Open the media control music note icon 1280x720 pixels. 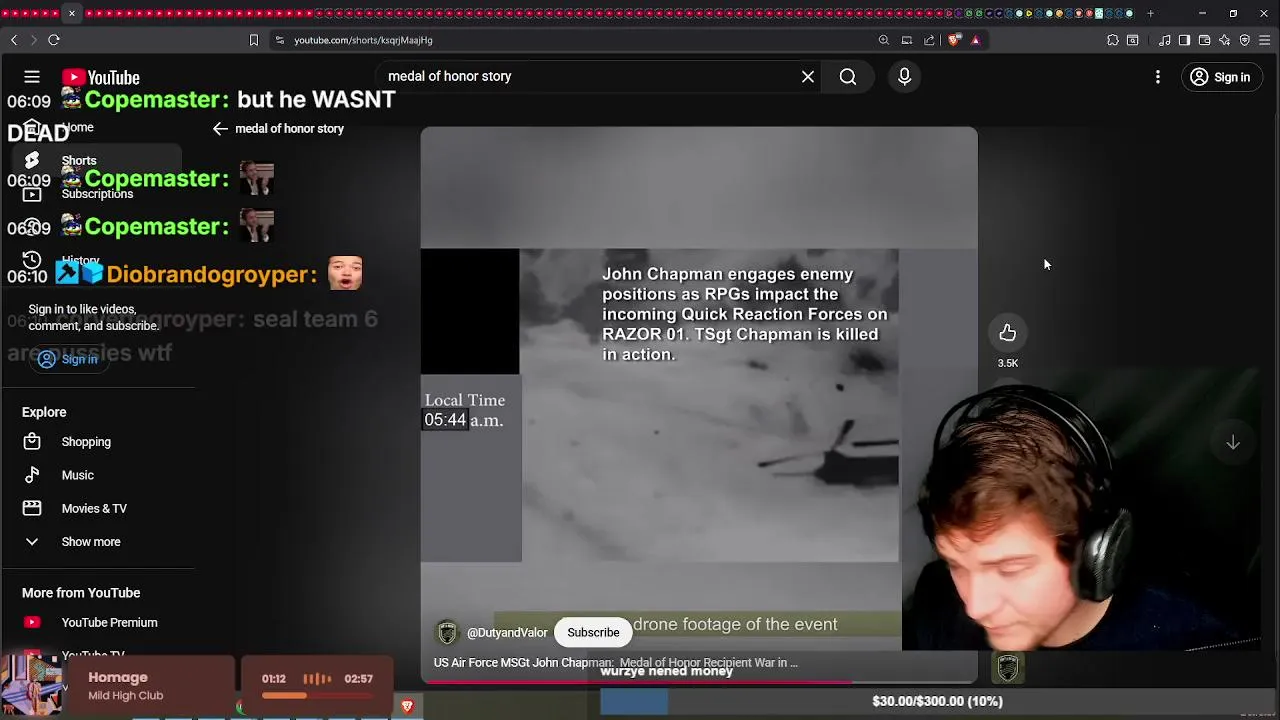[x=1165, y=40]
